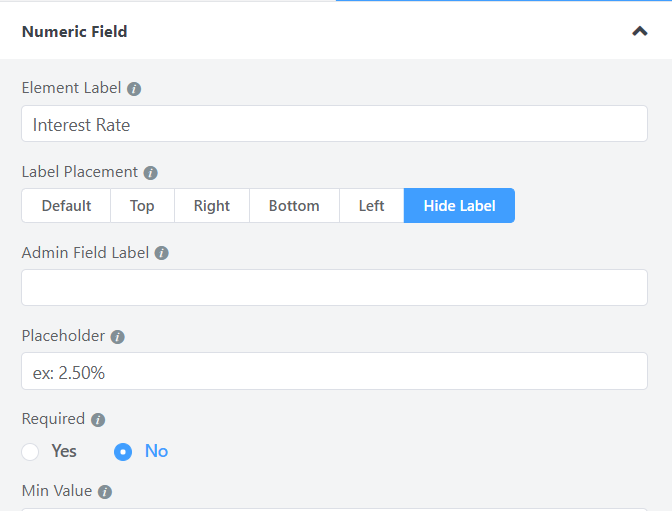
Task: Choose Left label placement
Action: point(372,206)
